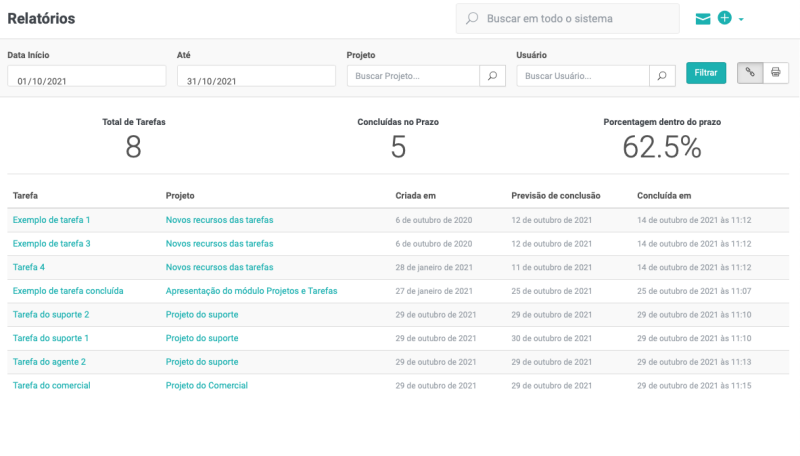Viewport: 800px width, 456px height.
Task: Click the Buscar Usuário input field
Action: click(x=583, y=76)
